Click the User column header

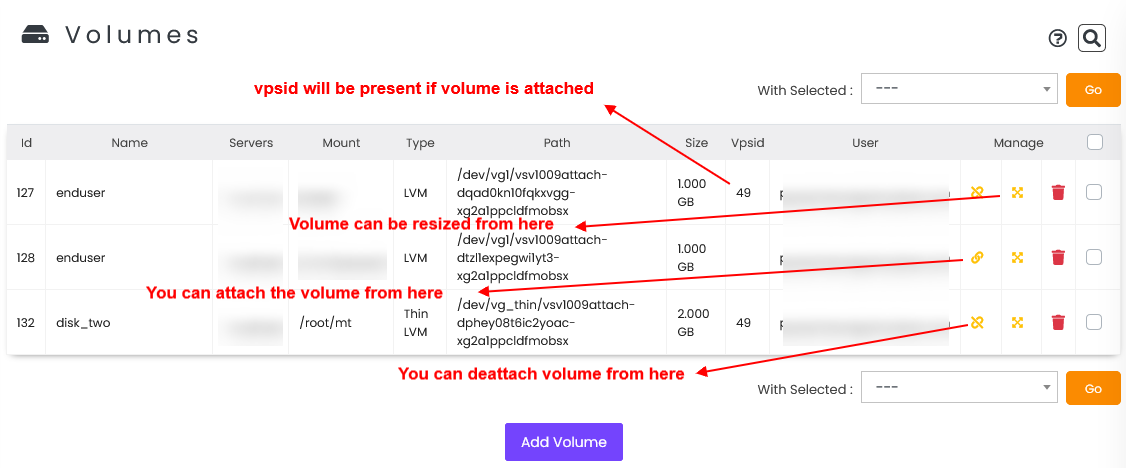865,143
